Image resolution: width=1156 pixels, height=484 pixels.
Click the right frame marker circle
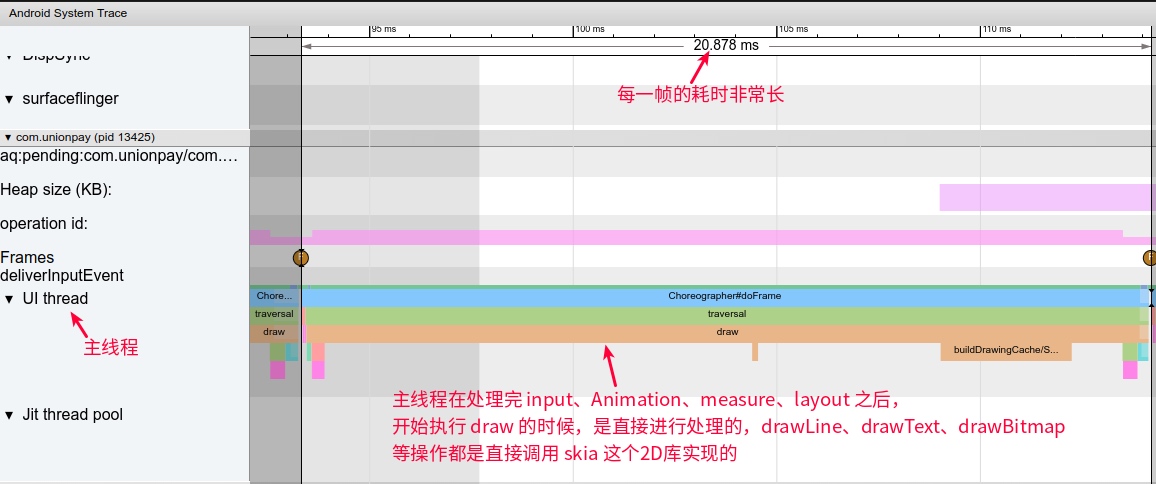1149,257
